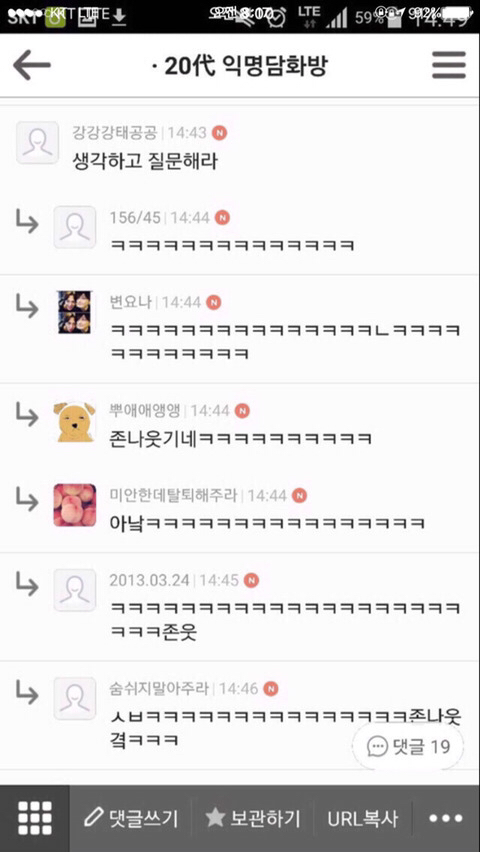Tap the reply arrow beside 156/45 comment

27,222
